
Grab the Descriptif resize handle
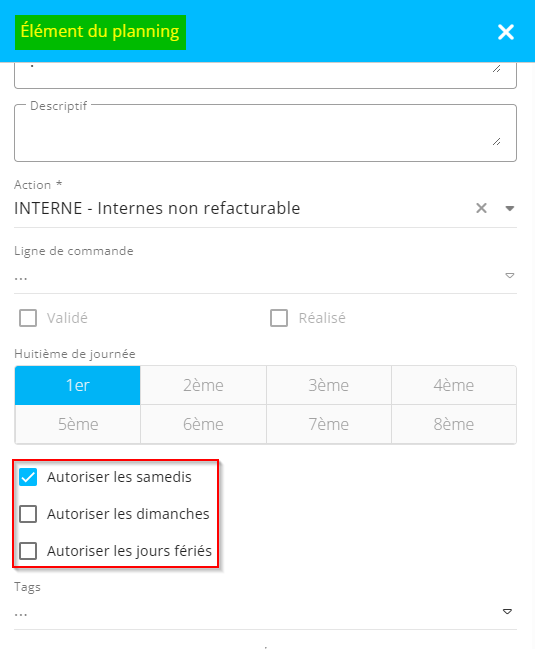click(497, 142)
